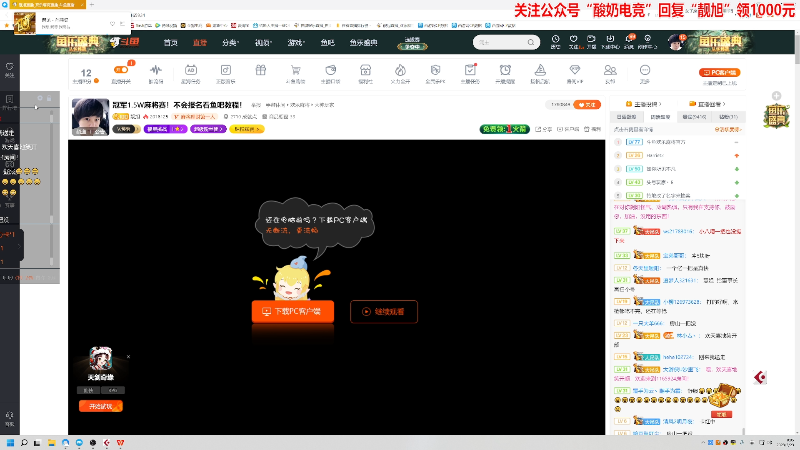This screenshot has width=800, height=450.
Task: Open Windows Start menu
Action: point(10,443)
